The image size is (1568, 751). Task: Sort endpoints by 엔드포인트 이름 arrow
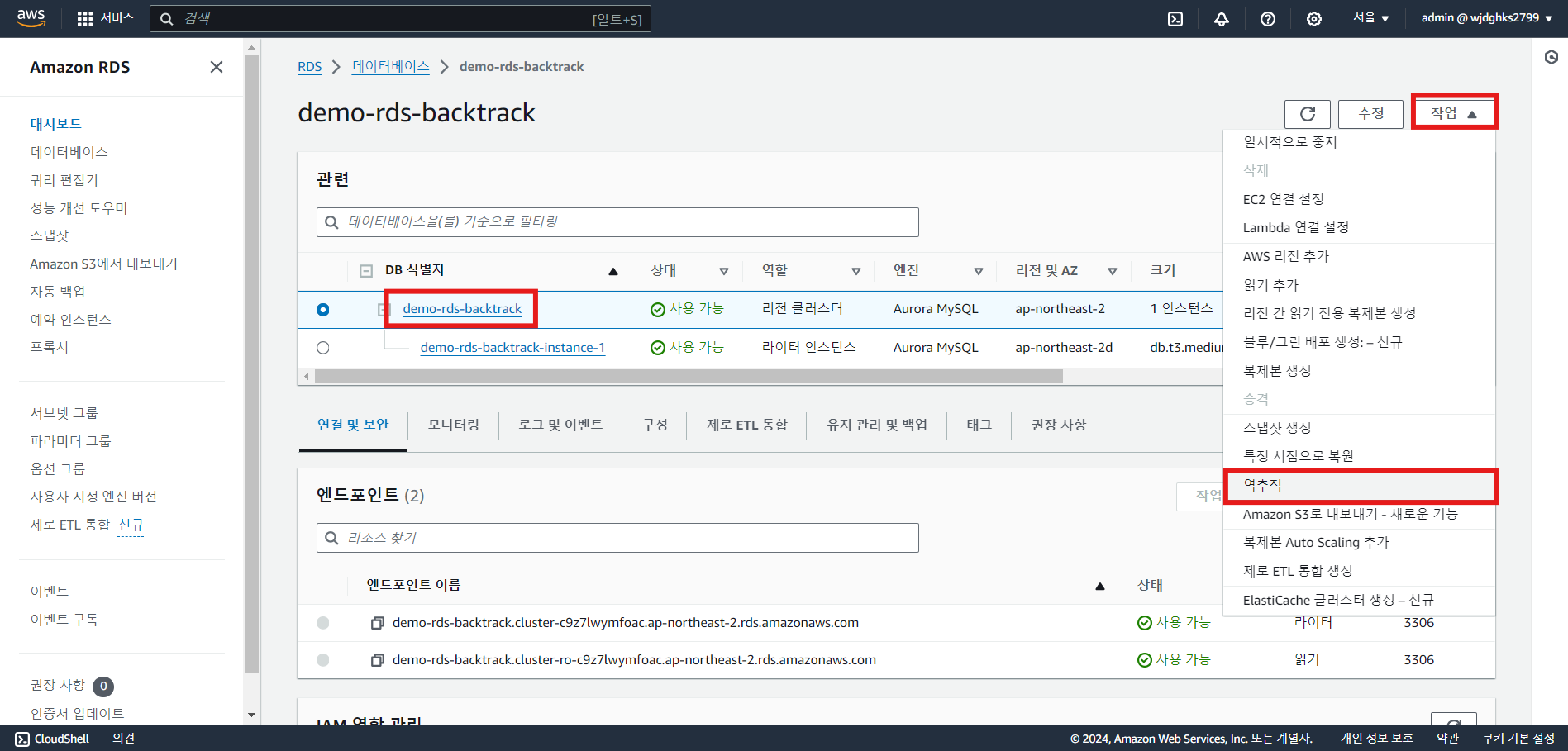point(1099,586)
